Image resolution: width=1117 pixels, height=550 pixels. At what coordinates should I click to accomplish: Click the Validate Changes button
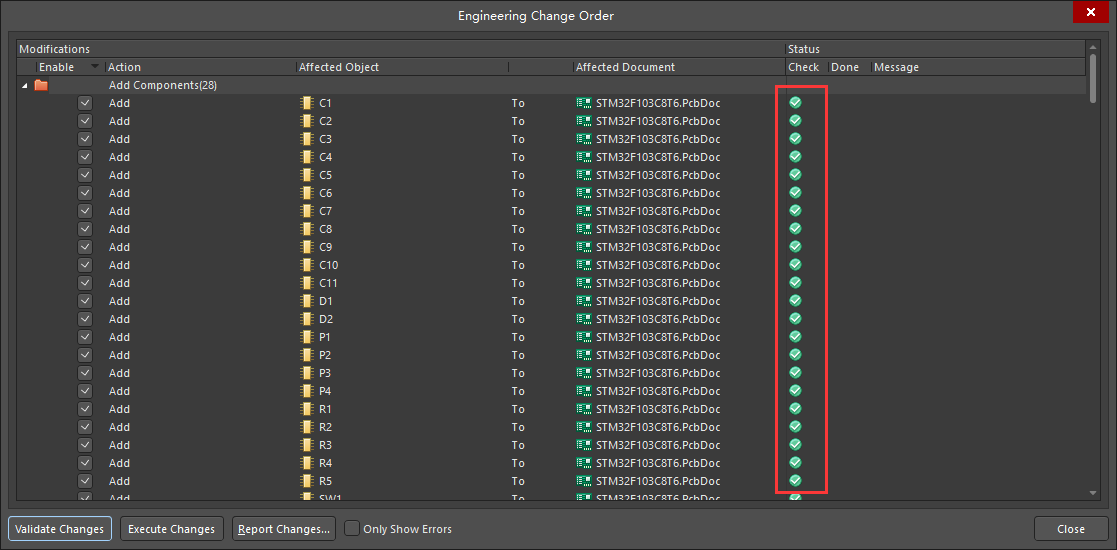[x=60, y=529]
